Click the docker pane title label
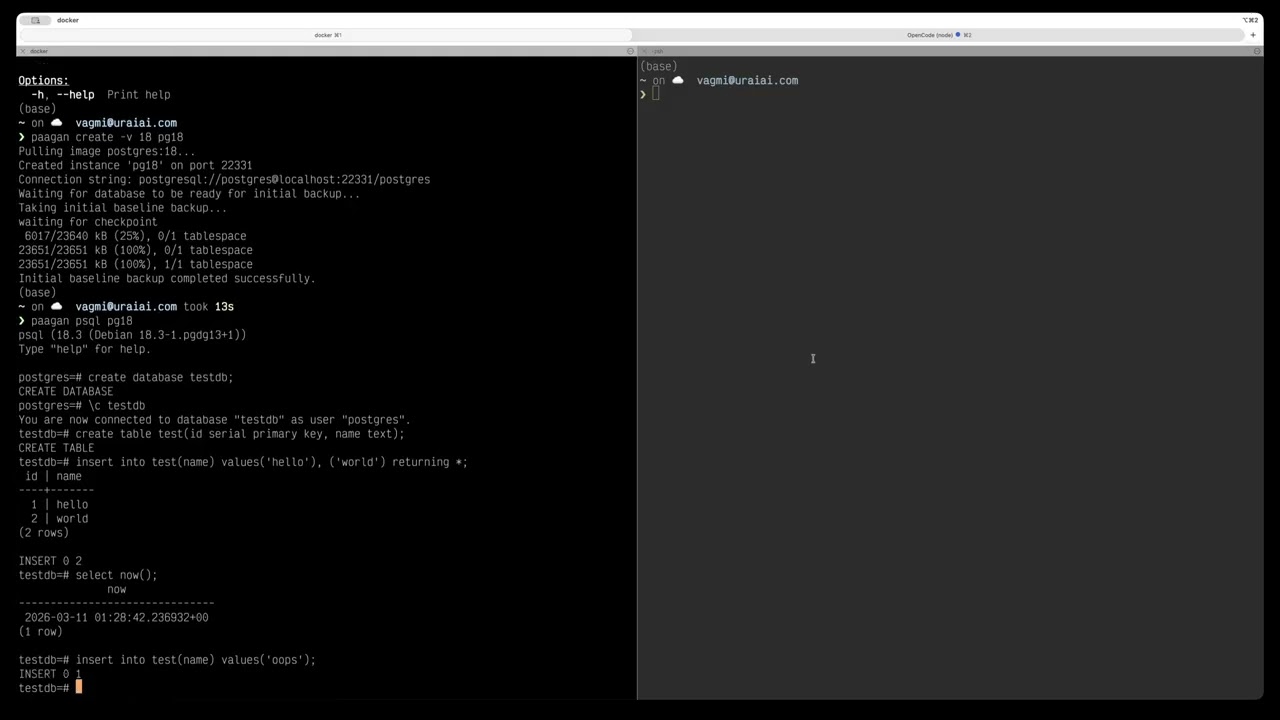This screenshot has width=1280, height=720. [39, 51]
